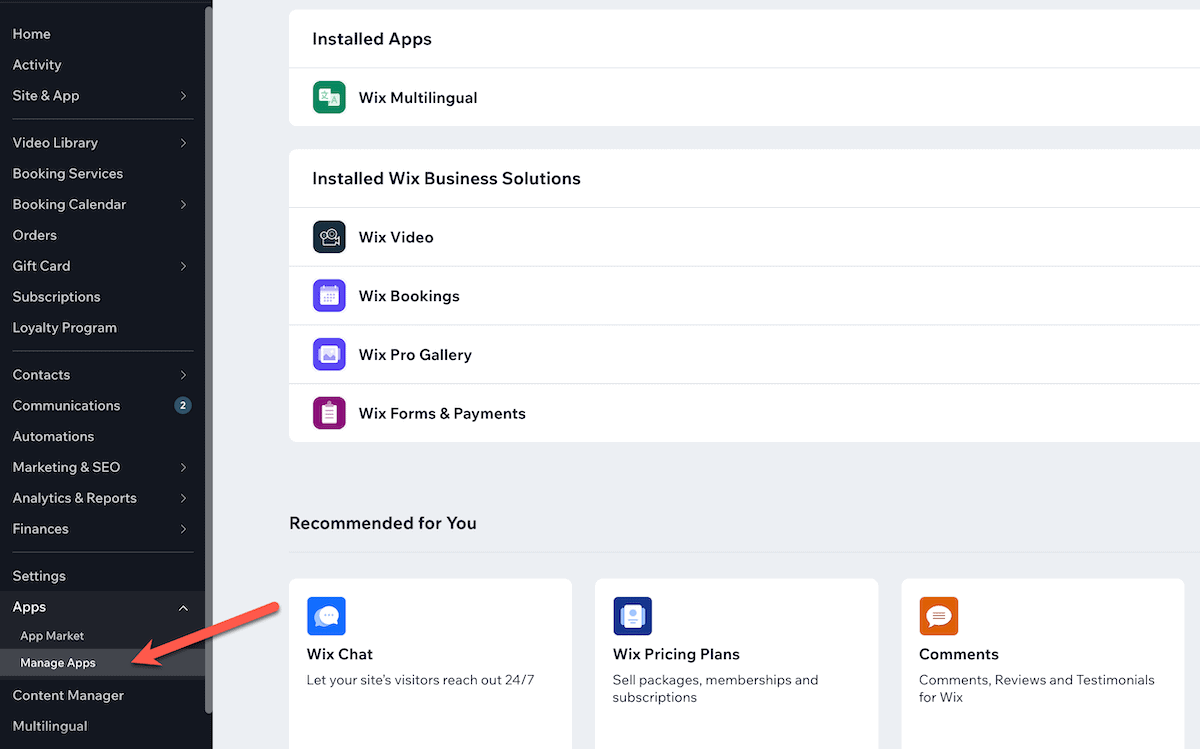Open Home in the sidebar
1200x749 pixels.
click(x=31, y=34)
